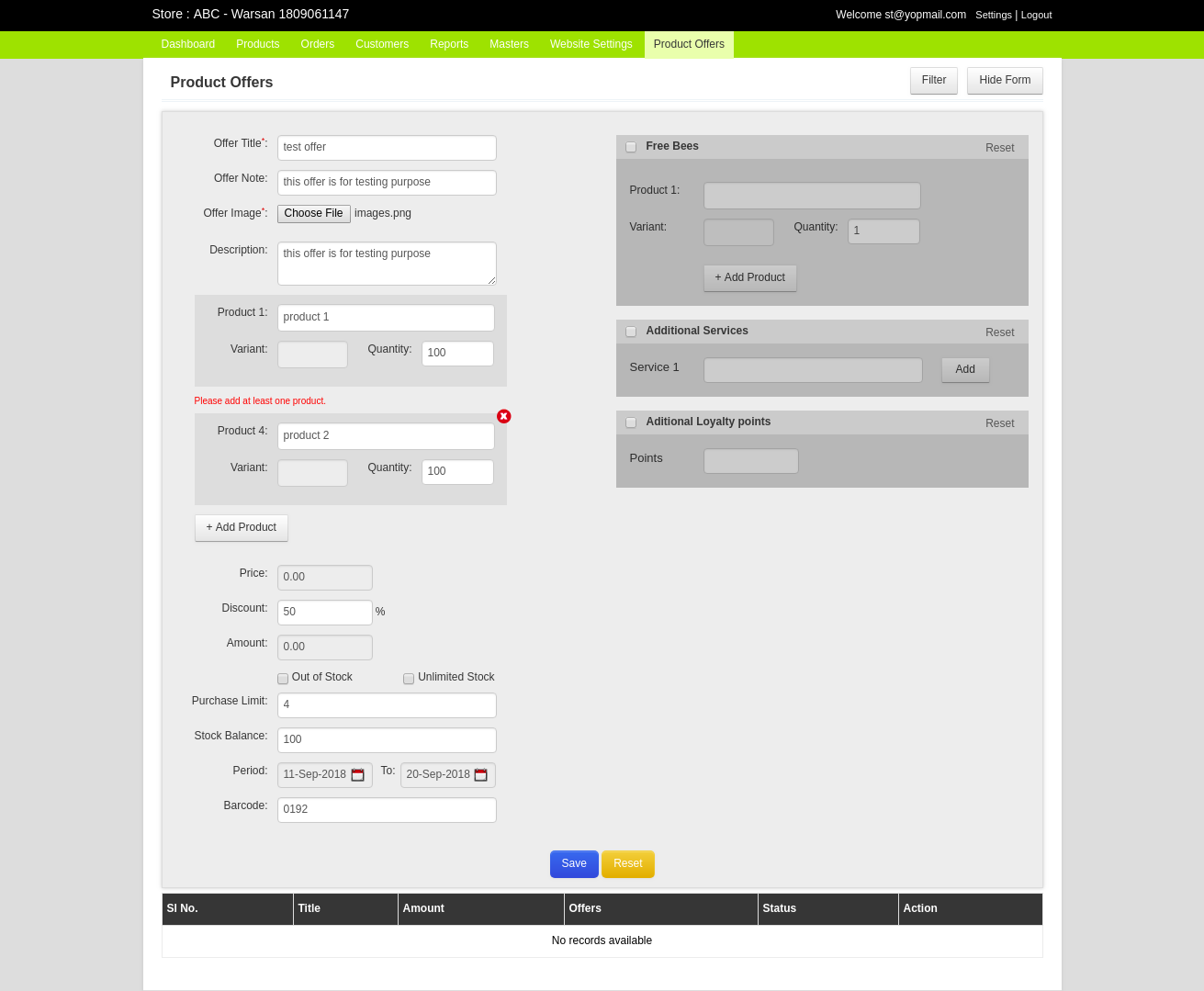Click the Free Bees Product 1 field
The height and width of the screenshot is (991, 1204).
pos(812,196)
